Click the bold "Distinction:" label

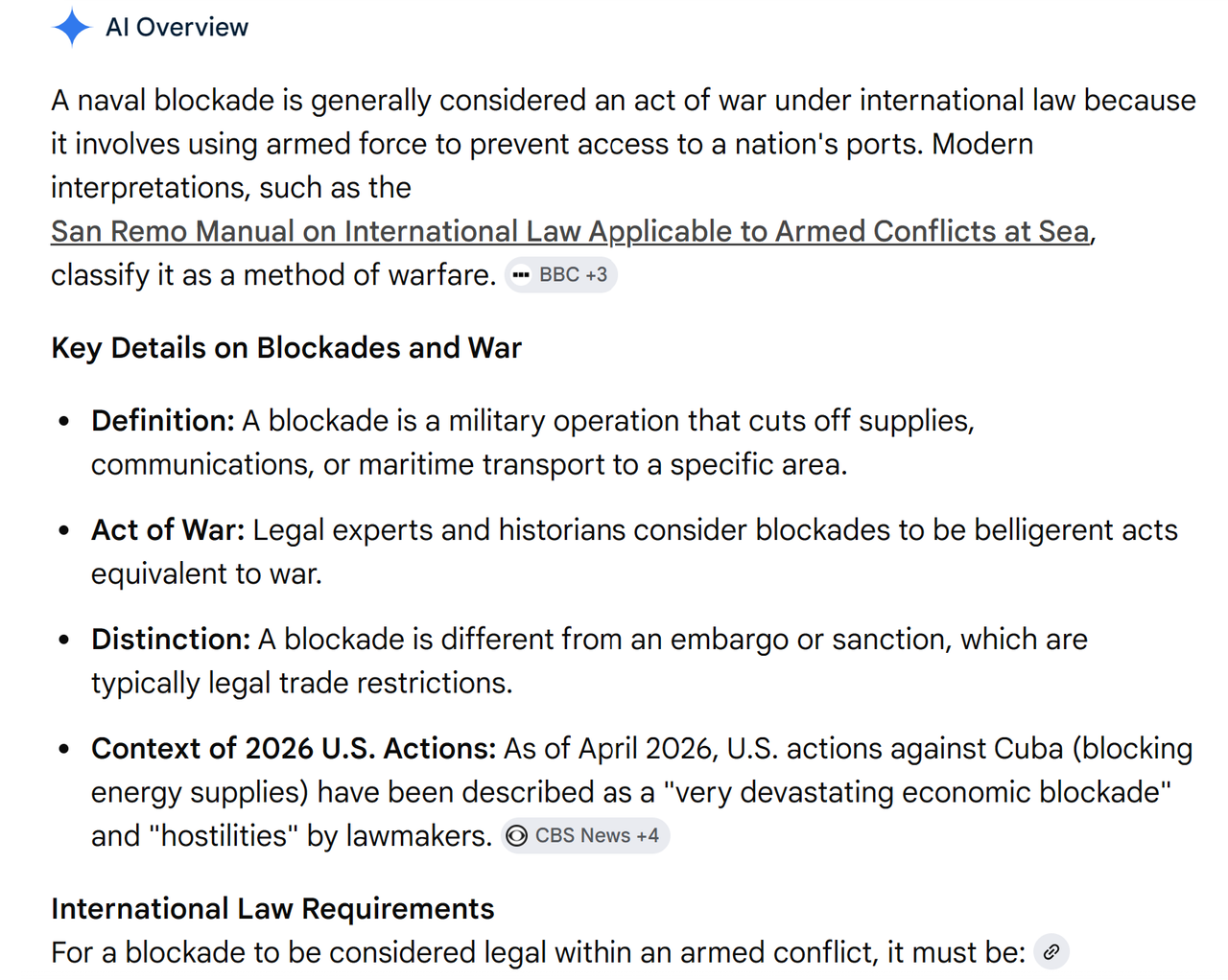point(171,639)
